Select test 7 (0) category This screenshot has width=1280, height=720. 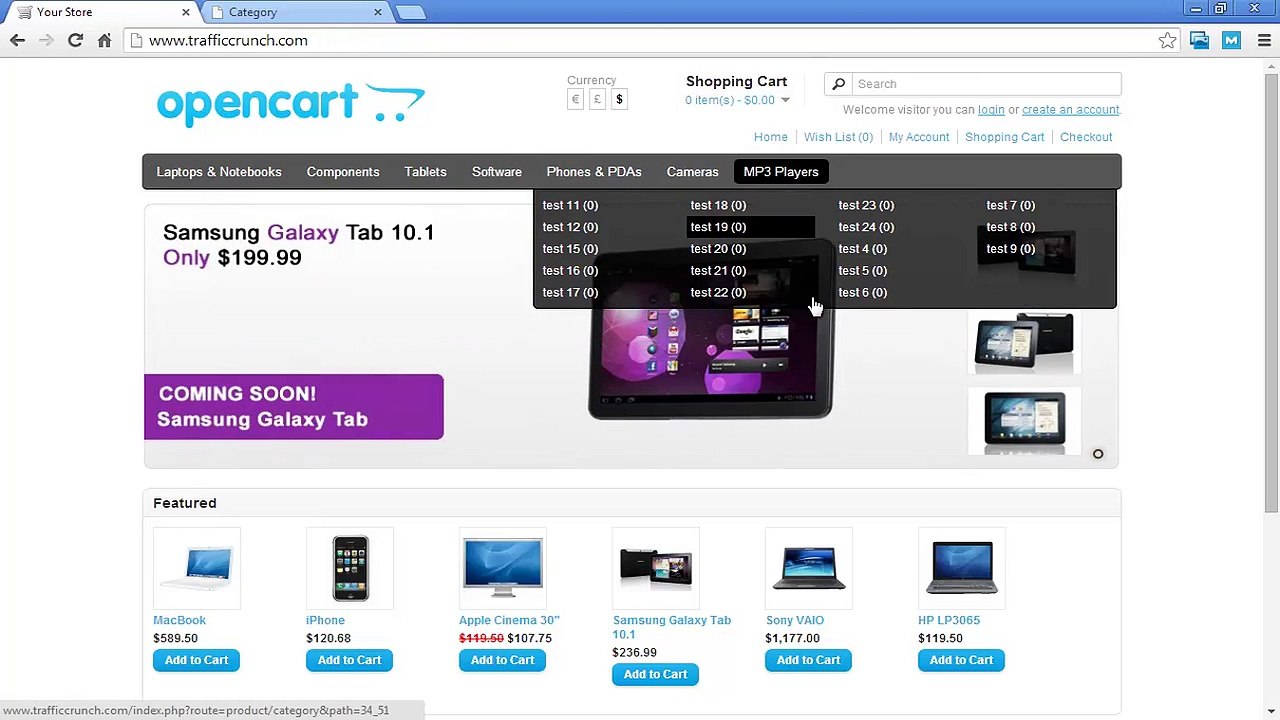pos(1010,205)
